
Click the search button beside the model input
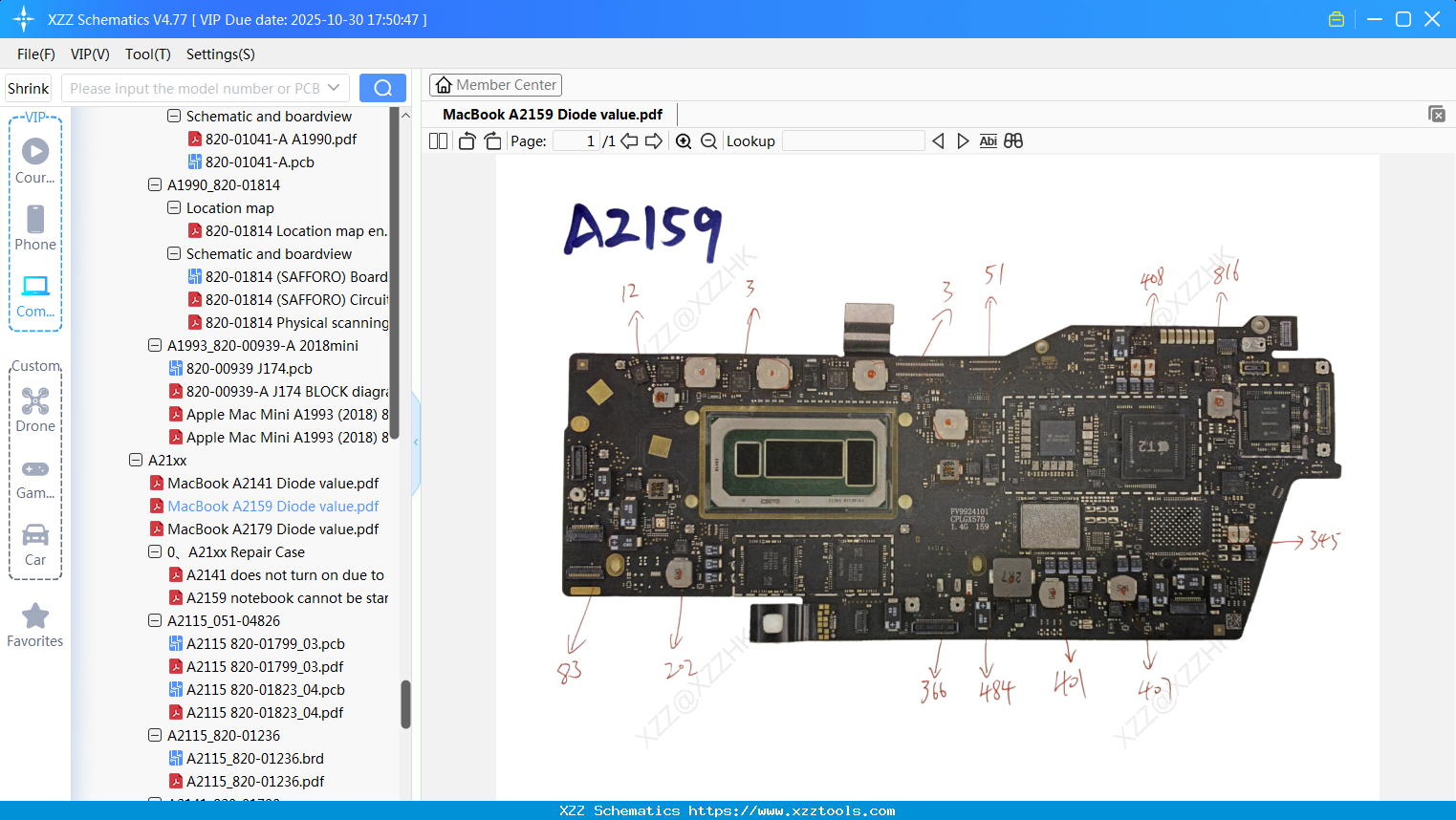pos(382,88)
